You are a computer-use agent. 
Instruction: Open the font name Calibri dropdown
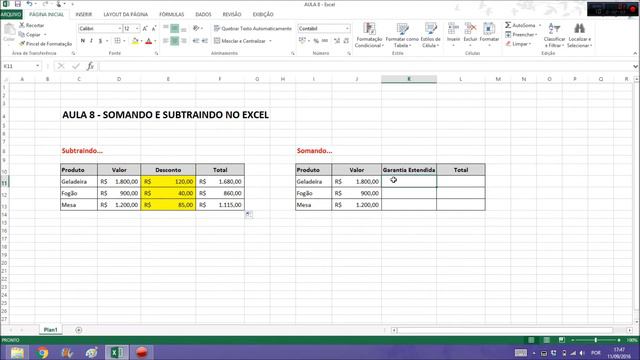[x=120, y=29]
